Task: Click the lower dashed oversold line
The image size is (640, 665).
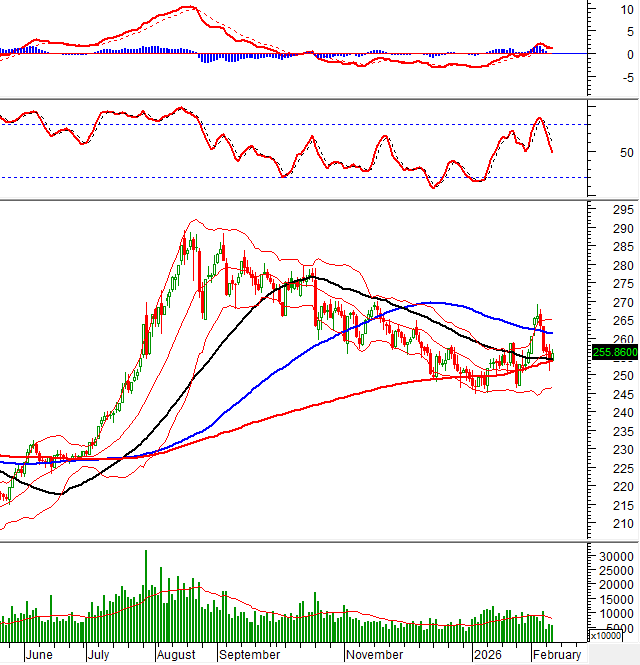Action: [300, 178]
